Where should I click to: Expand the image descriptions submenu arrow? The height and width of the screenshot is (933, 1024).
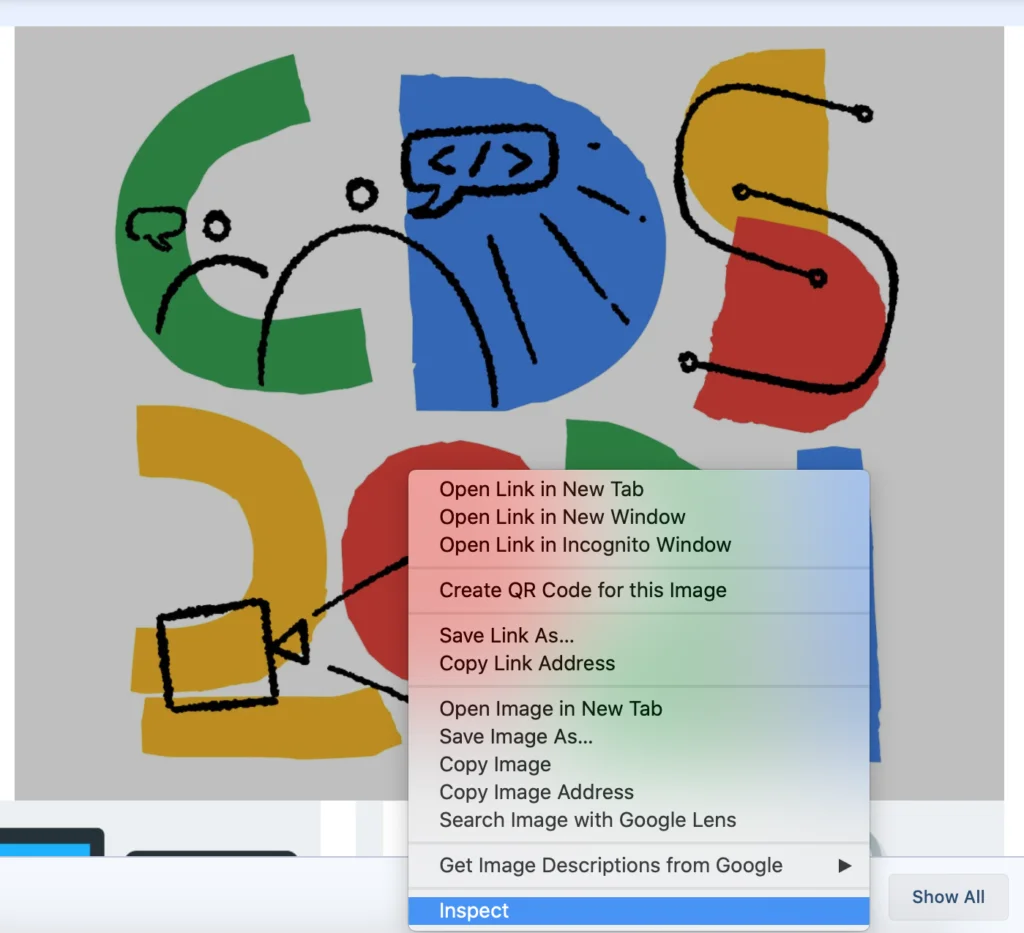click(844, 866)
